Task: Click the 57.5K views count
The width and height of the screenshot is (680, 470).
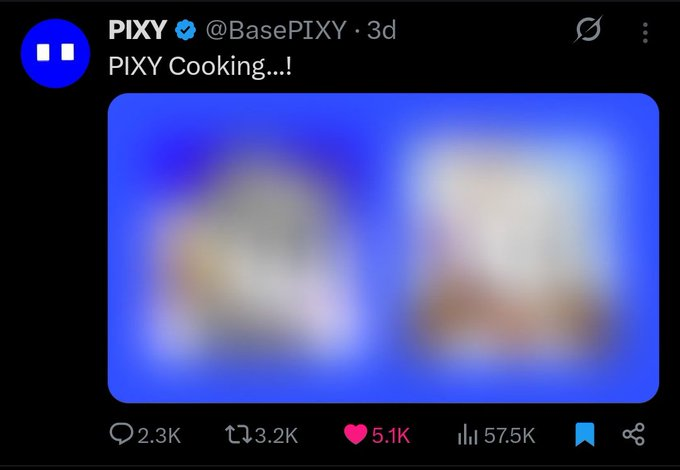Action: click(x=509, y=435)
